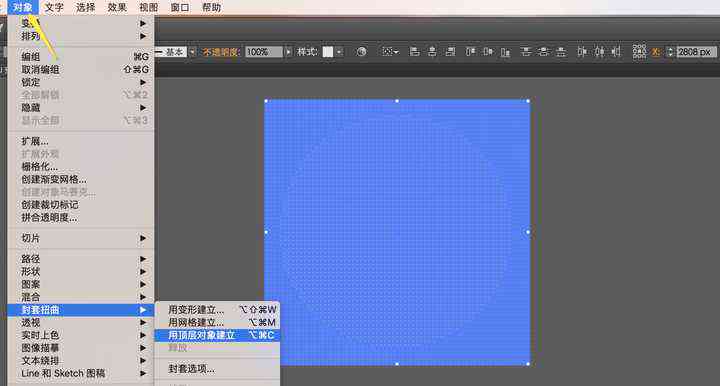Click the top-center selection handle of blue square
This screenshot has height=386, width=720.
pos(397,101)
